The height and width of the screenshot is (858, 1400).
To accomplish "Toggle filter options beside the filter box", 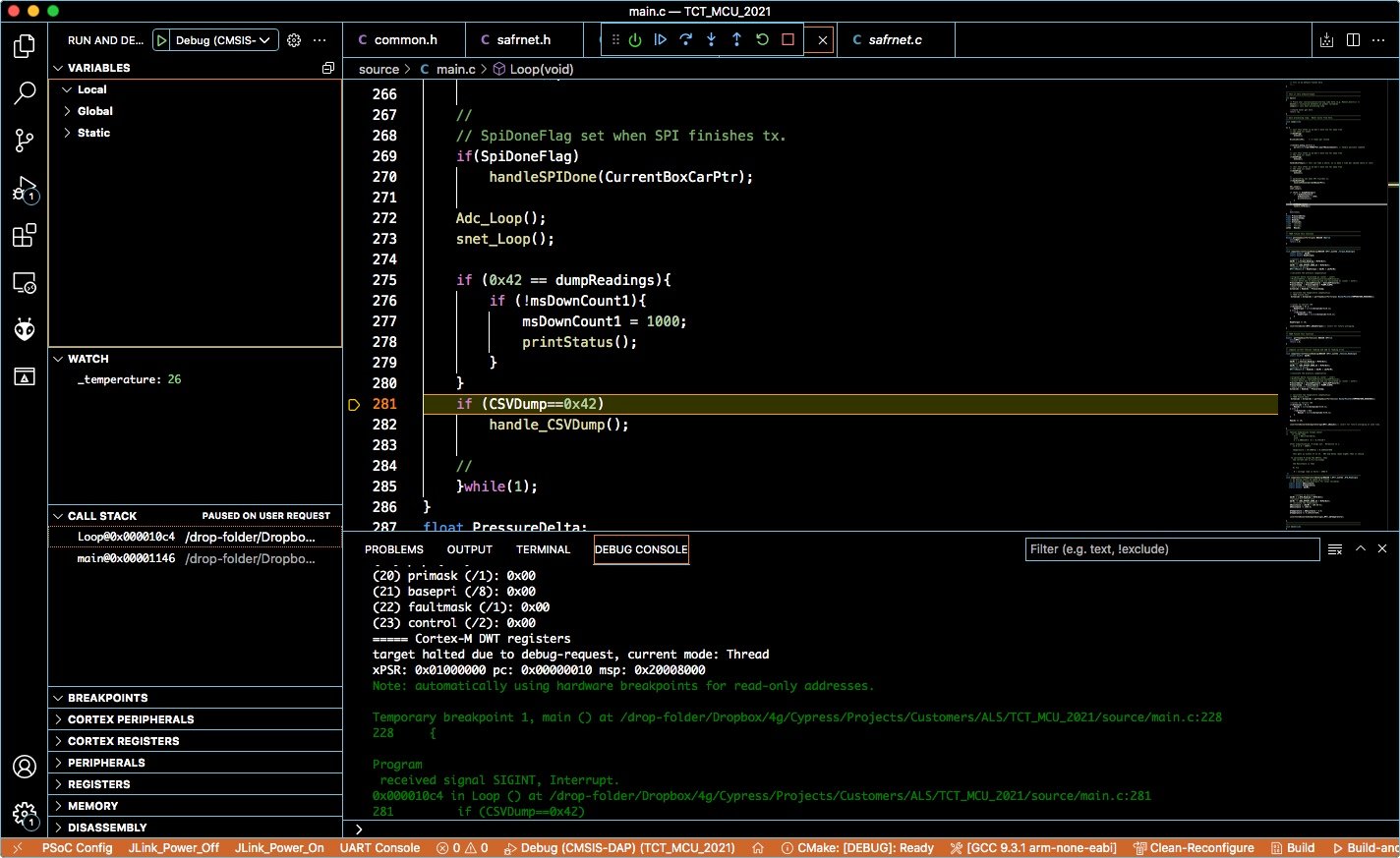I will click(x=1334, y=548).
